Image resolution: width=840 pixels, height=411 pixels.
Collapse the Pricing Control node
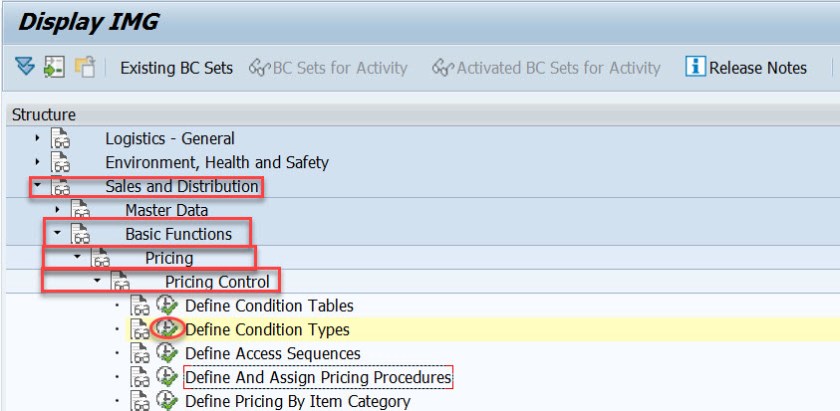(x=98, y=282)
